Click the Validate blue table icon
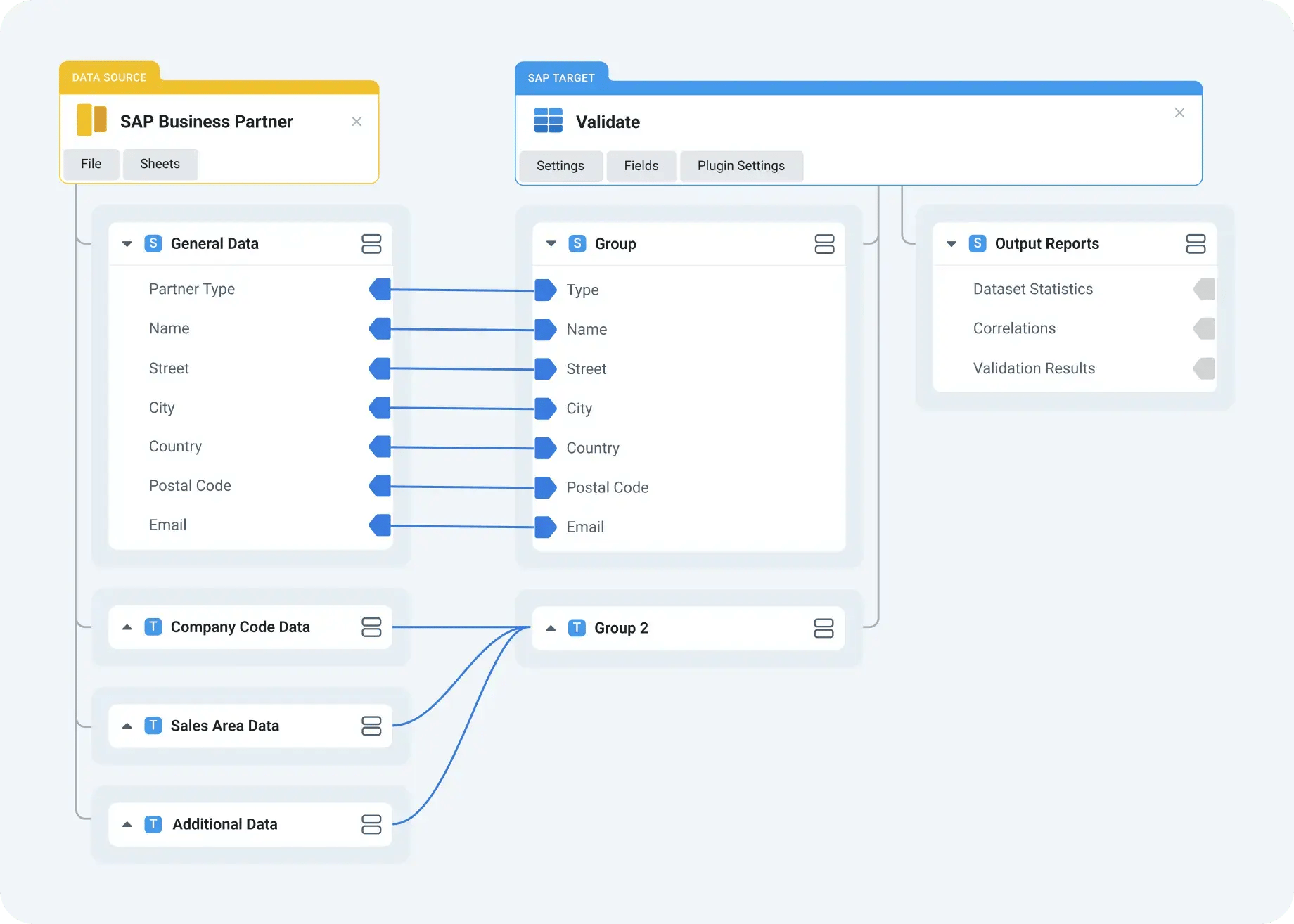 [548, 120]
